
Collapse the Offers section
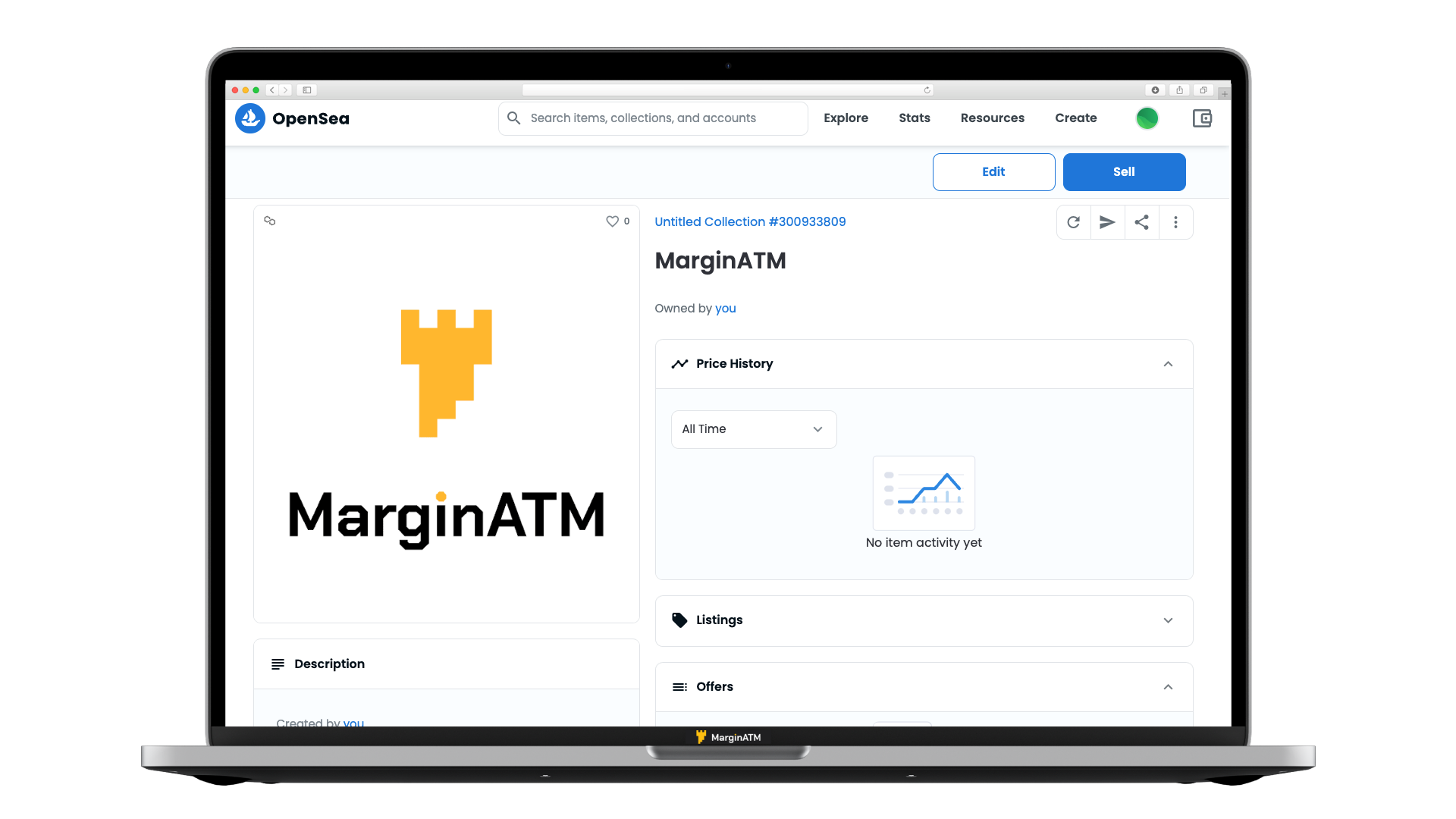click(1168, 687)
